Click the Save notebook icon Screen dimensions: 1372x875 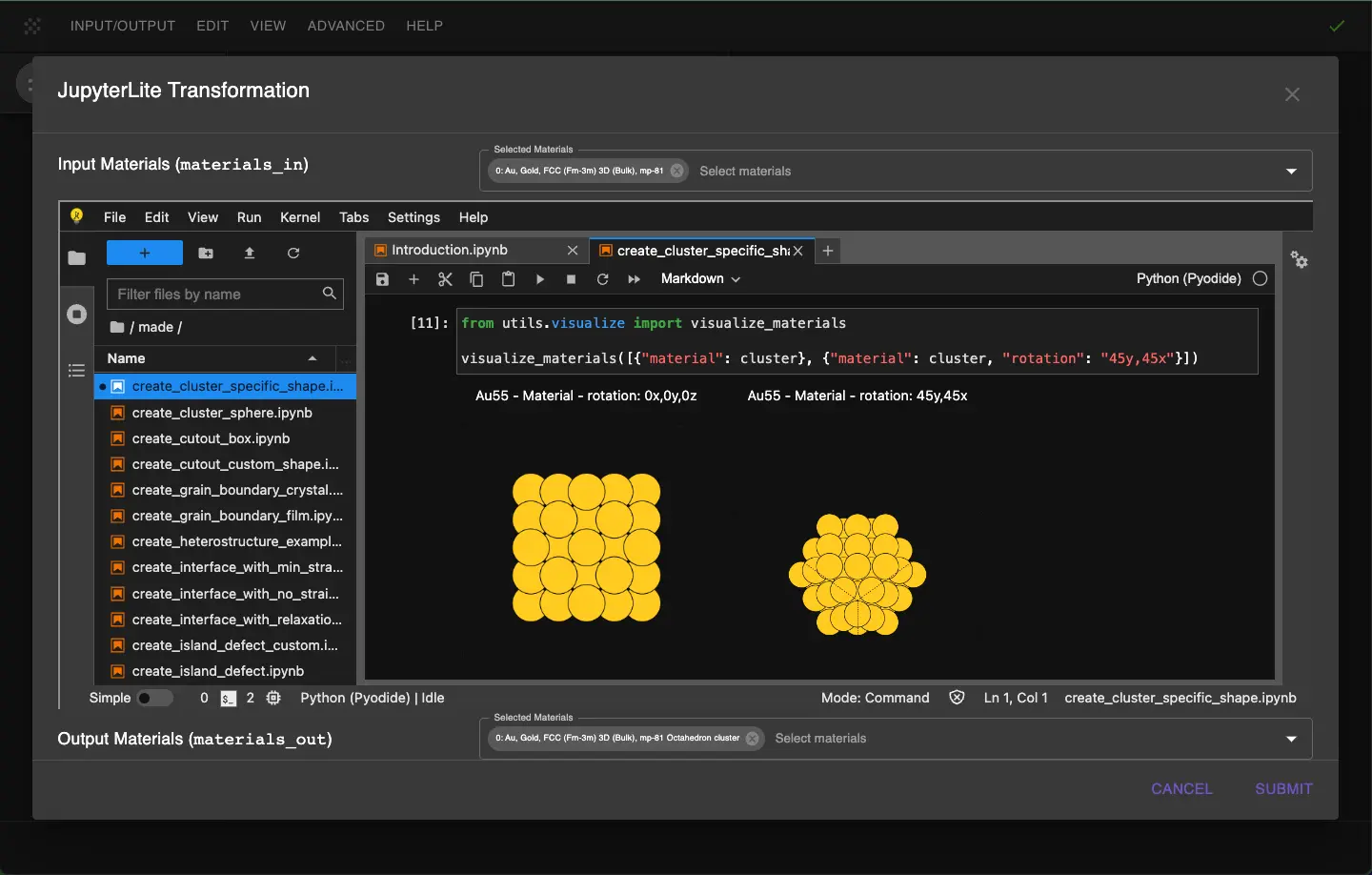pyautogui.click(x=382, y=278)
